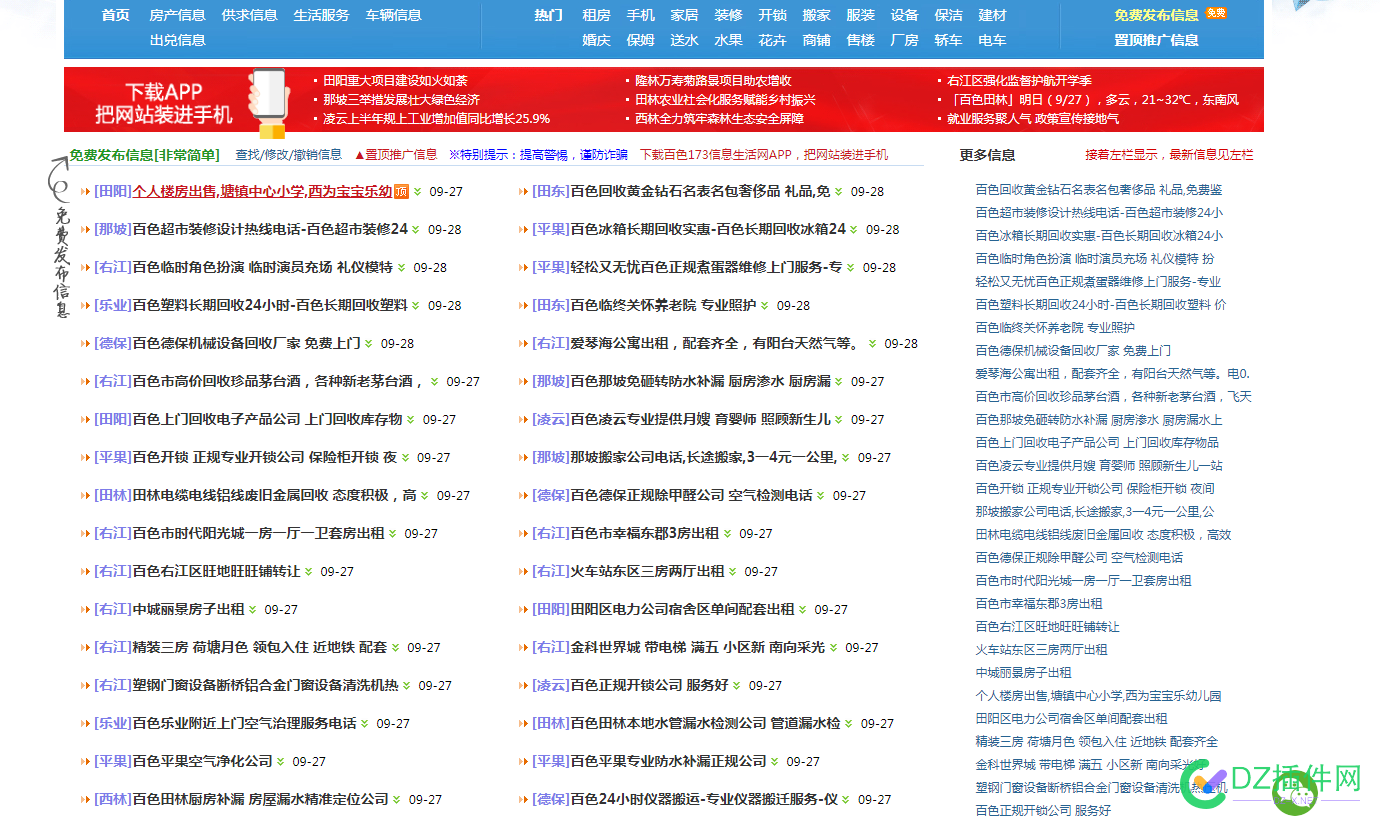1380x824 pixels.
Task: Click the 免费 badge beside 免费发布信息
Action: (1216, 14)
